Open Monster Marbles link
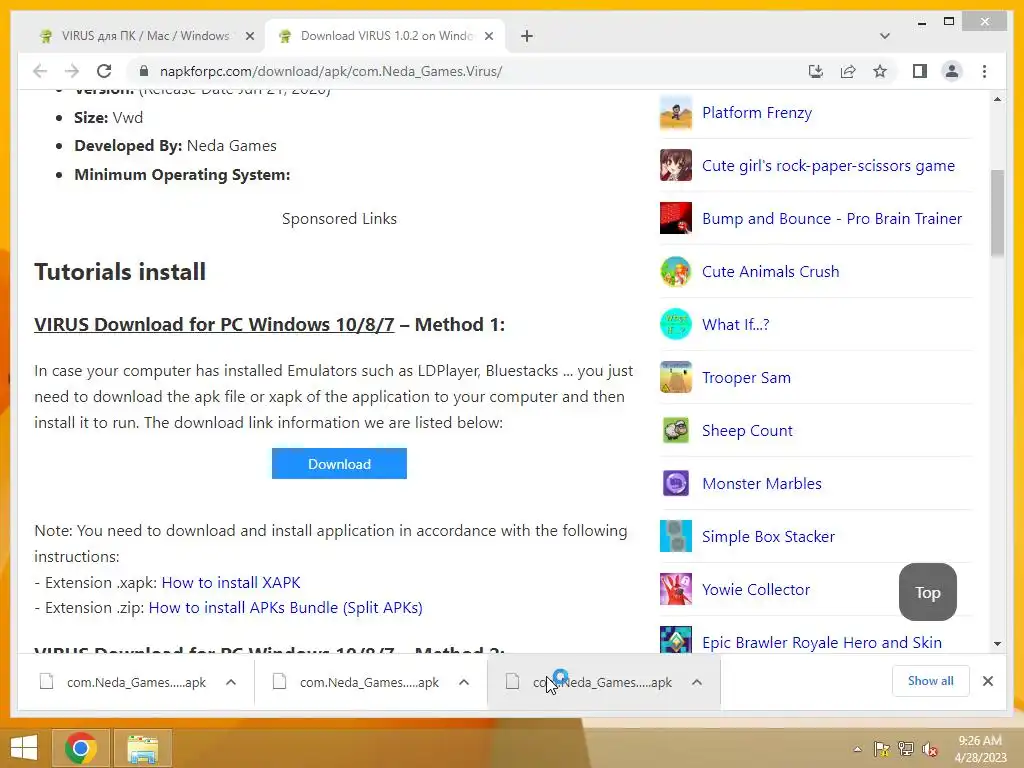Screen dimensions: 1024x768 (762, 483)
